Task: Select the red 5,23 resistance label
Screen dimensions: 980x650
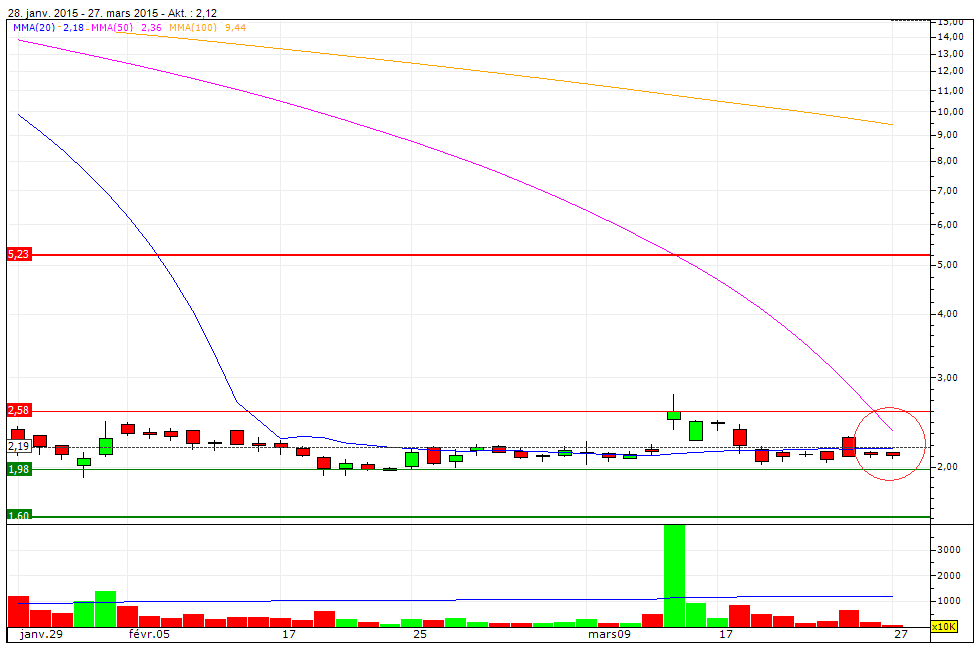Action: coord(19,254)
